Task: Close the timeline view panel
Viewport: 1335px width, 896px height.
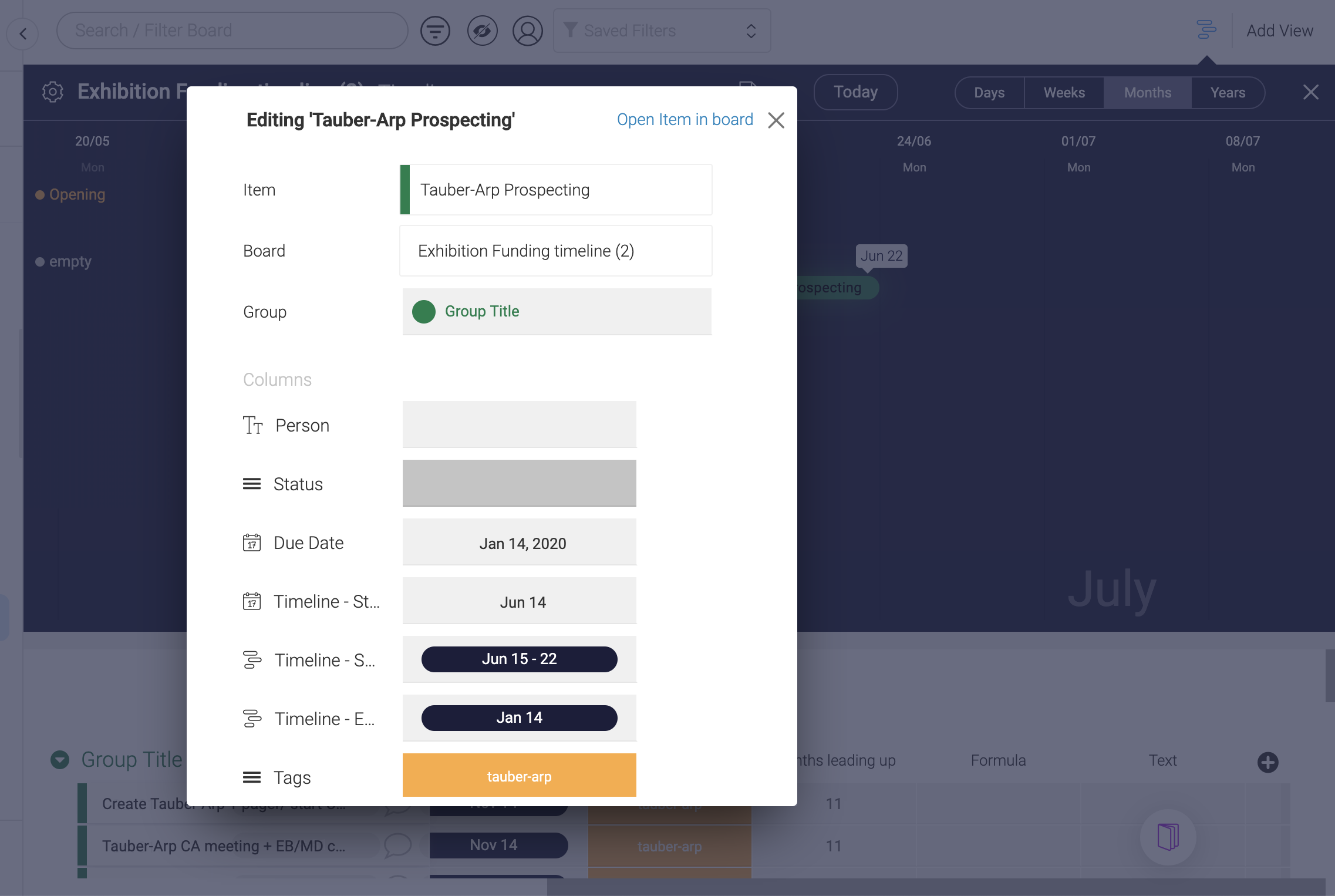Action: tap(1311, 92)
